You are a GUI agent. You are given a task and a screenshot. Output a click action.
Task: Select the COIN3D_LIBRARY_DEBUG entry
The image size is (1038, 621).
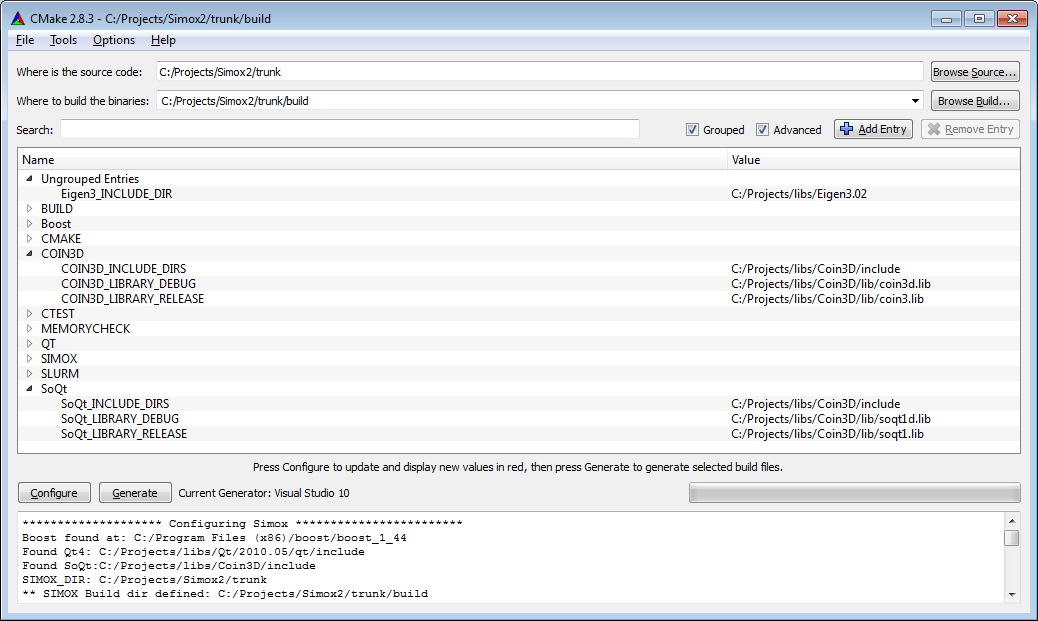(x=128, y=284)
